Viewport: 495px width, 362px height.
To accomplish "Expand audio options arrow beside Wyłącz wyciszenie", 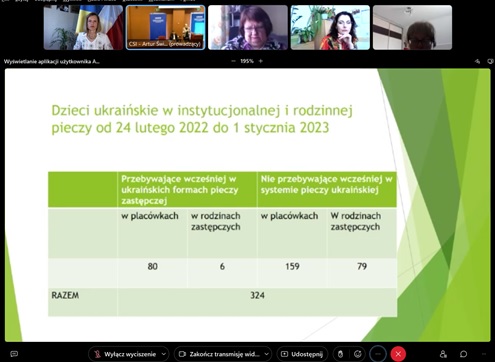I will tap(164, 354).
